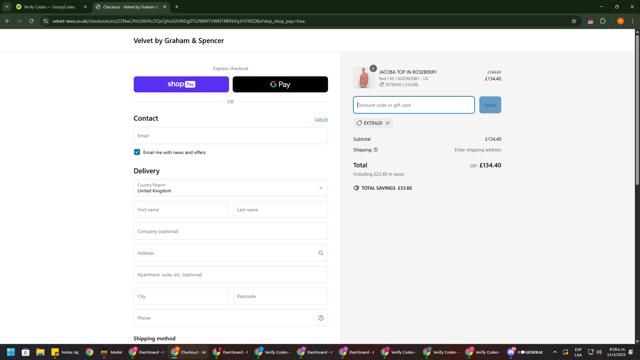
Task: Untick Email me with news and offers
Action: pyautogui.click(x=137, y=152)
